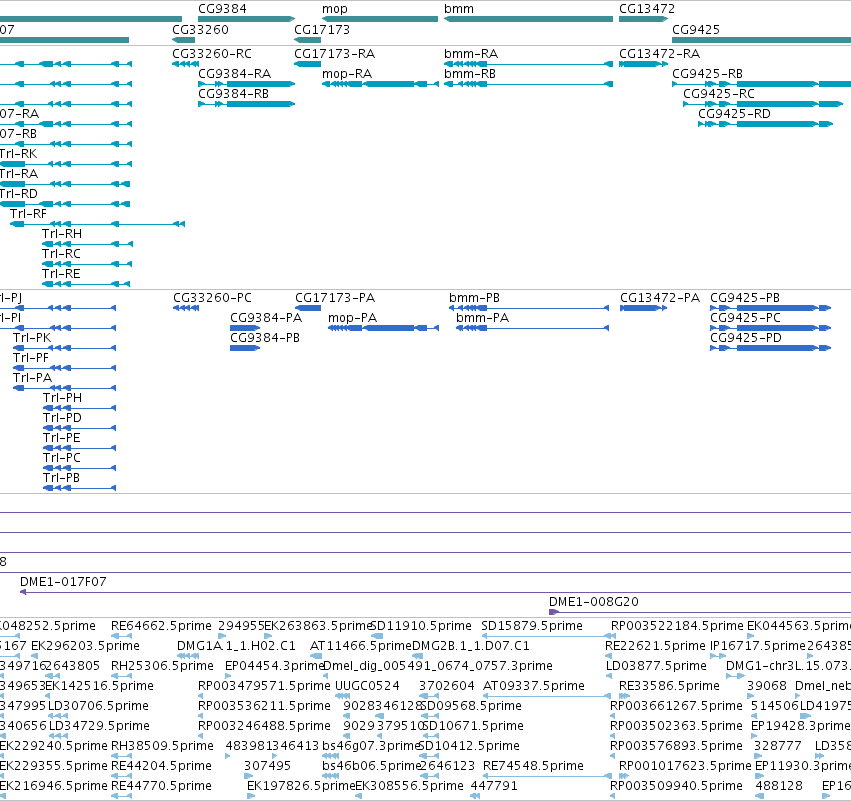Click the Trl-PF protein label
The image size is (851, 801).
coord(31,358)
